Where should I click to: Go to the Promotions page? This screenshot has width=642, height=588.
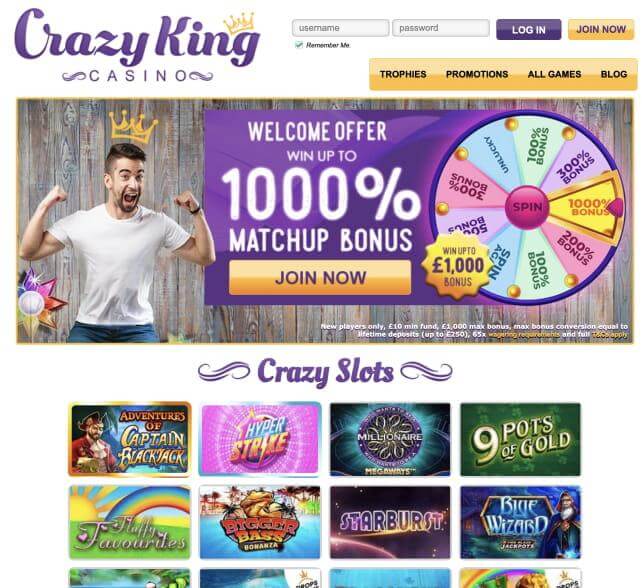(477, 74)
